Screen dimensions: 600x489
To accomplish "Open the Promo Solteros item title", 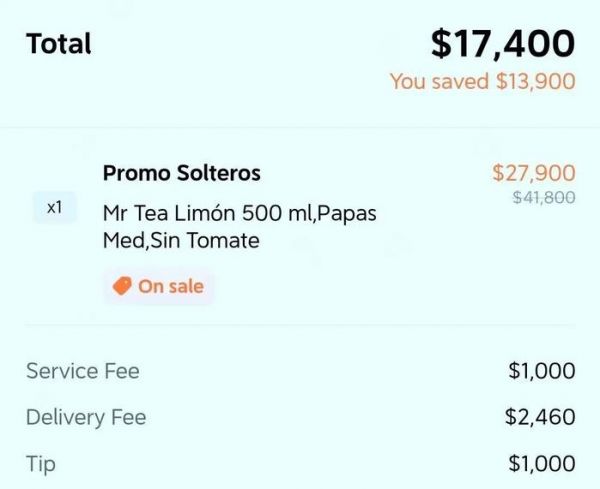I will coord(181,173).
